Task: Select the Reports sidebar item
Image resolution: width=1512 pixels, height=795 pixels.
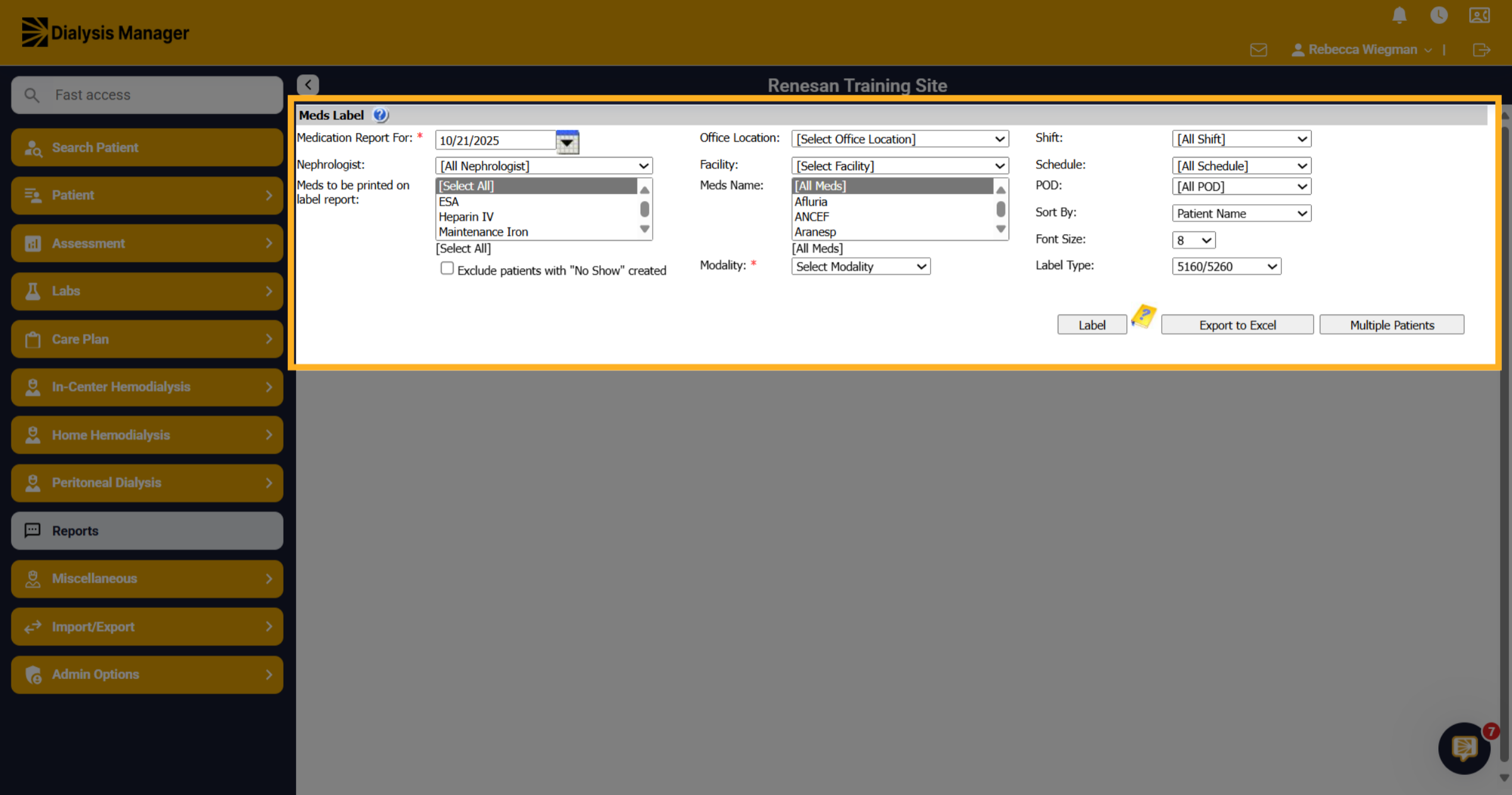Action: tap(147, 530)
